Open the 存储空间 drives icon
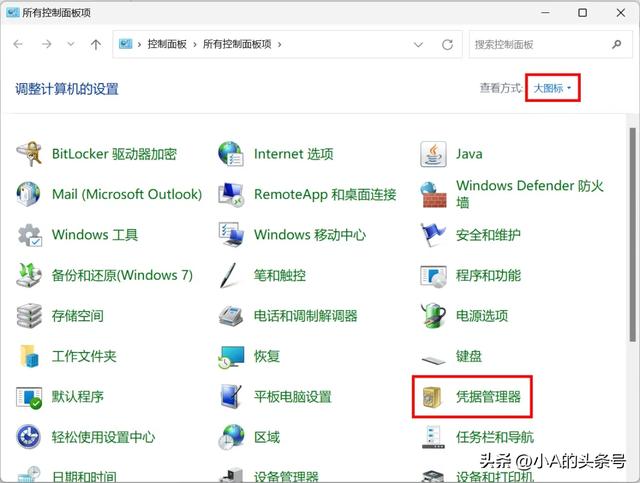The width and height of the screenshot is (640, 483). tap(29, 315)
